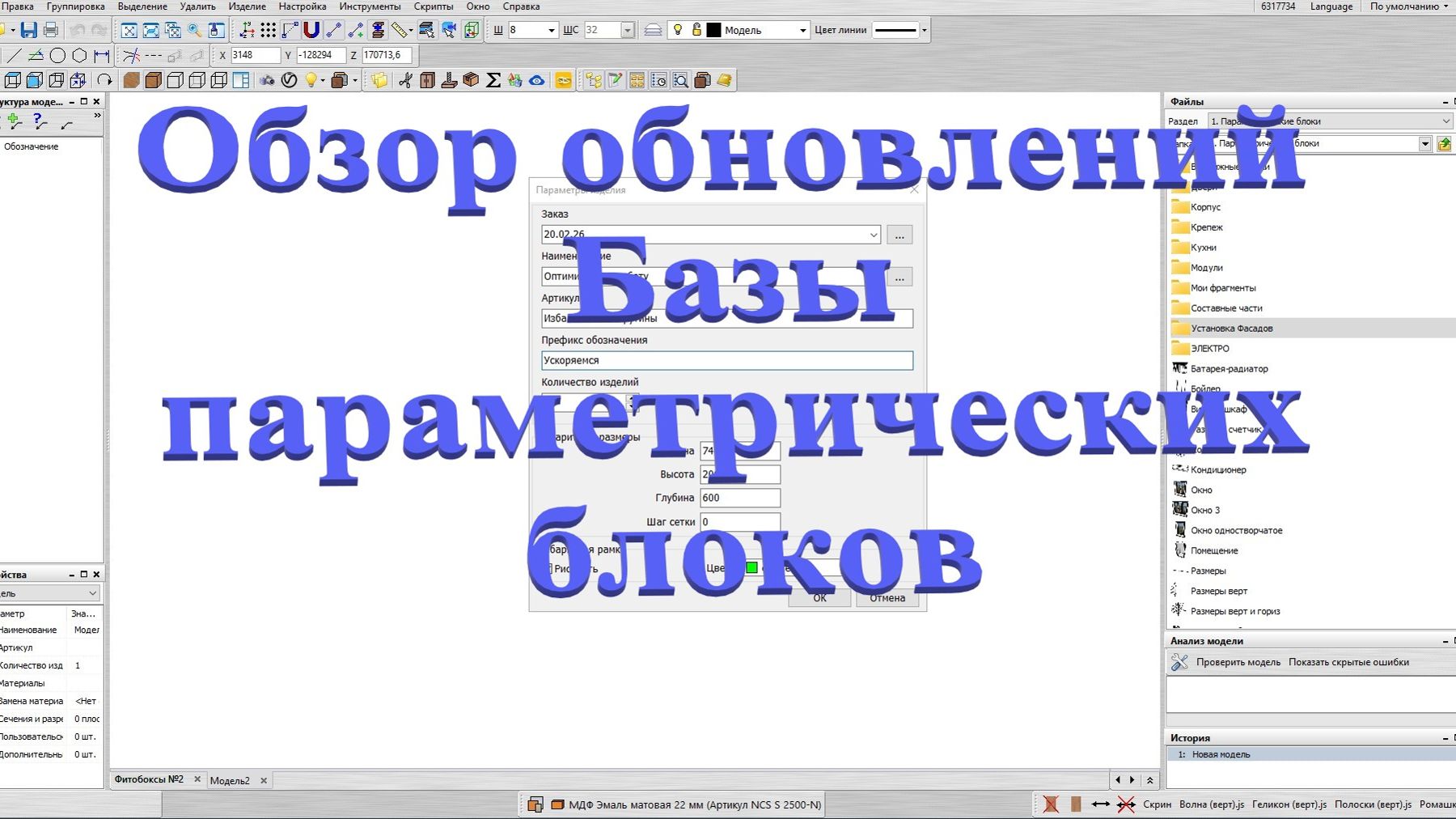Click the double arrow width icon in bottom bar
Image resolution: width=1456 pixels, height=819 pixels.
point(1100,804)
